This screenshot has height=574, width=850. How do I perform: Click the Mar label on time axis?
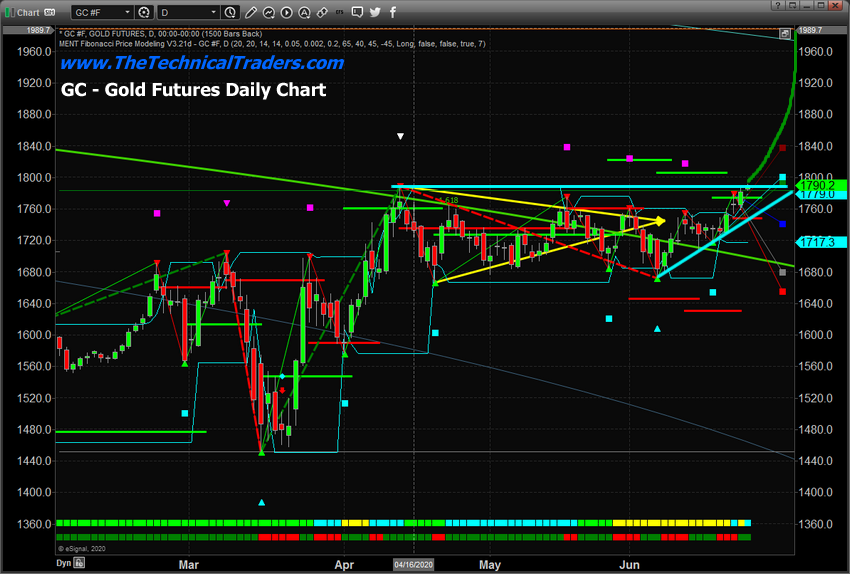(189, 565)
